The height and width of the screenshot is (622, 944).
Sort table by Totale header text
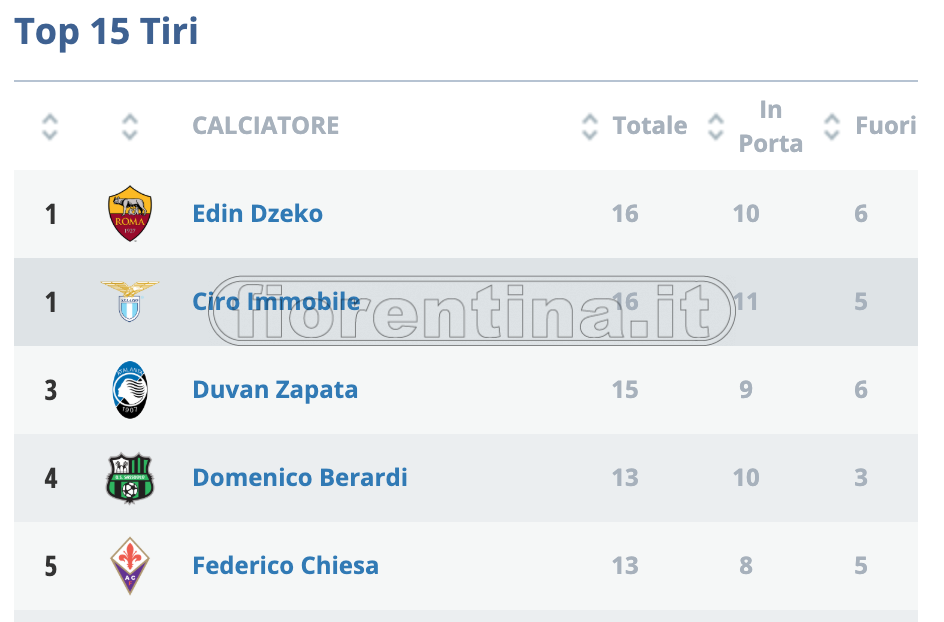[x=650, y=126]
